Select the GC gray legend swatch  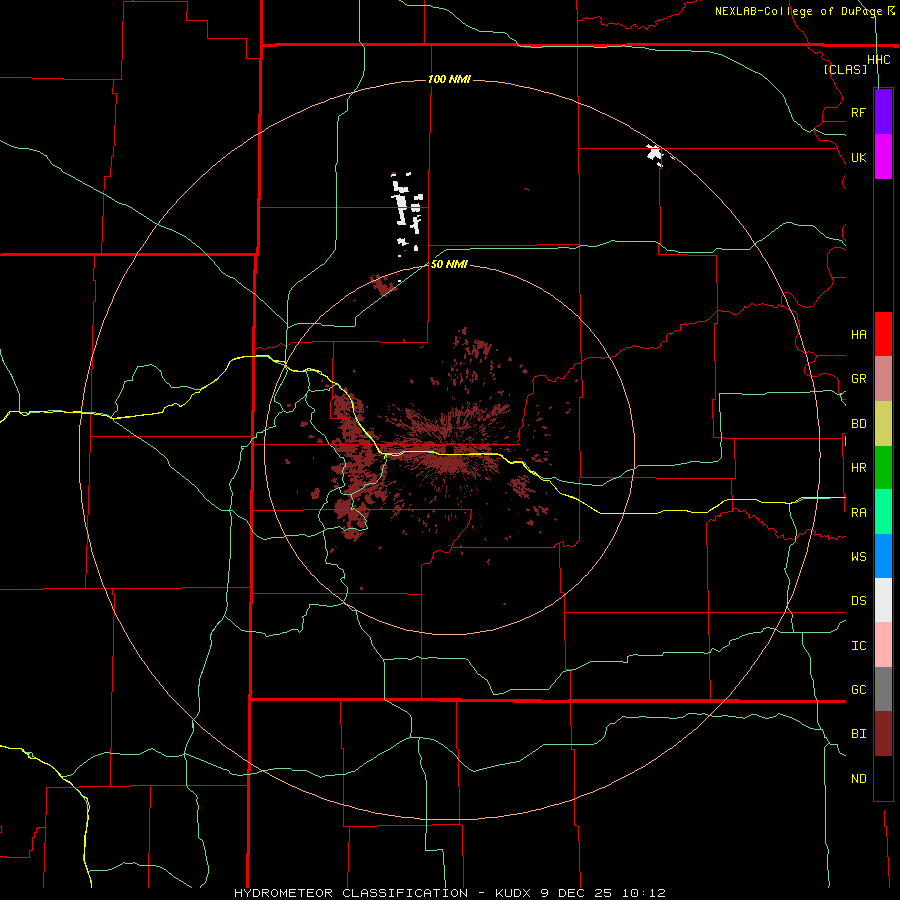[x=883, y=689]
